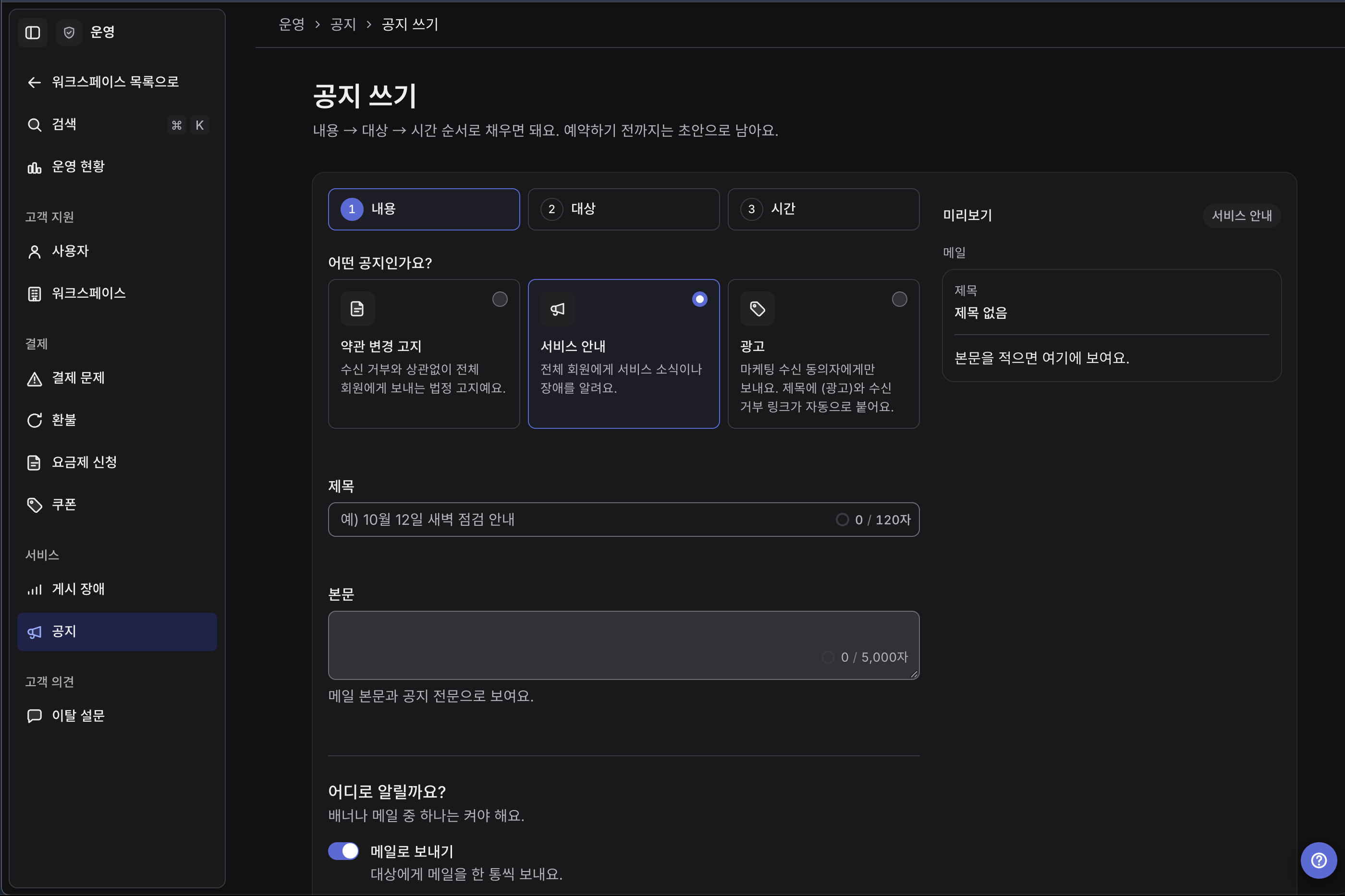Open search via the magnifier icon
This screenshot has height=896, width=1345.
(x=34, y=124)
